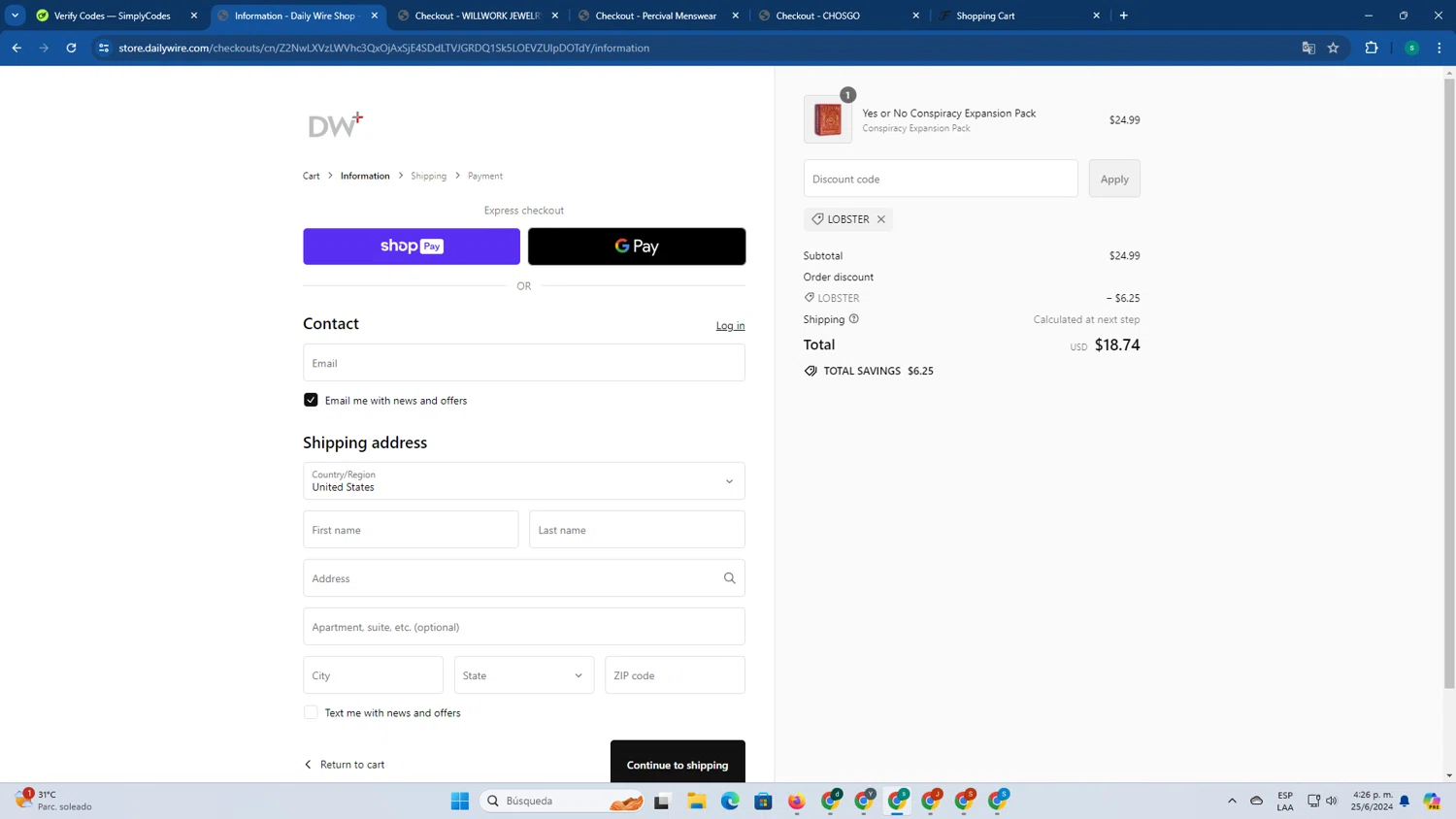Image resolution: width=1456 pixels, height=819 pixels.
Task: Bookmark this page with star icon
Action: 1334,48
